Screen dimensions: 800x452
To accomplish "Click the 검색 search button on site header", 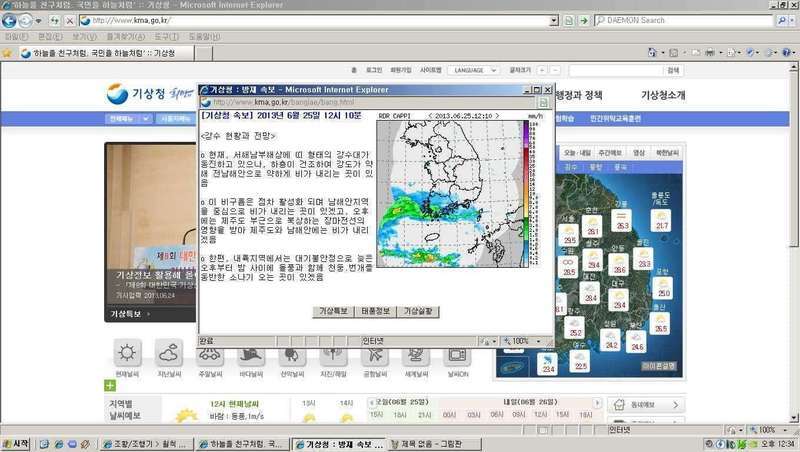I will coord(673,70).
